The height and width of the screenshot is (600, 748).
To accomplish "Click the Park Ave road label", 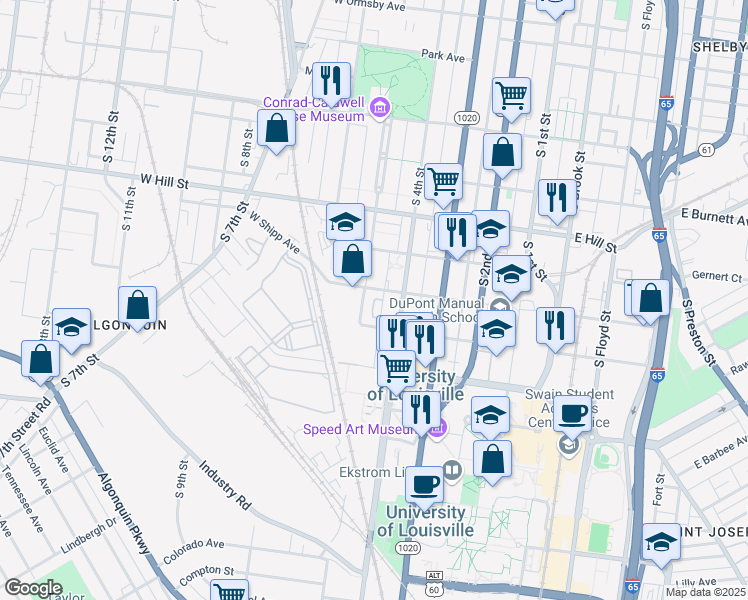I will click(x=443, y=55).
